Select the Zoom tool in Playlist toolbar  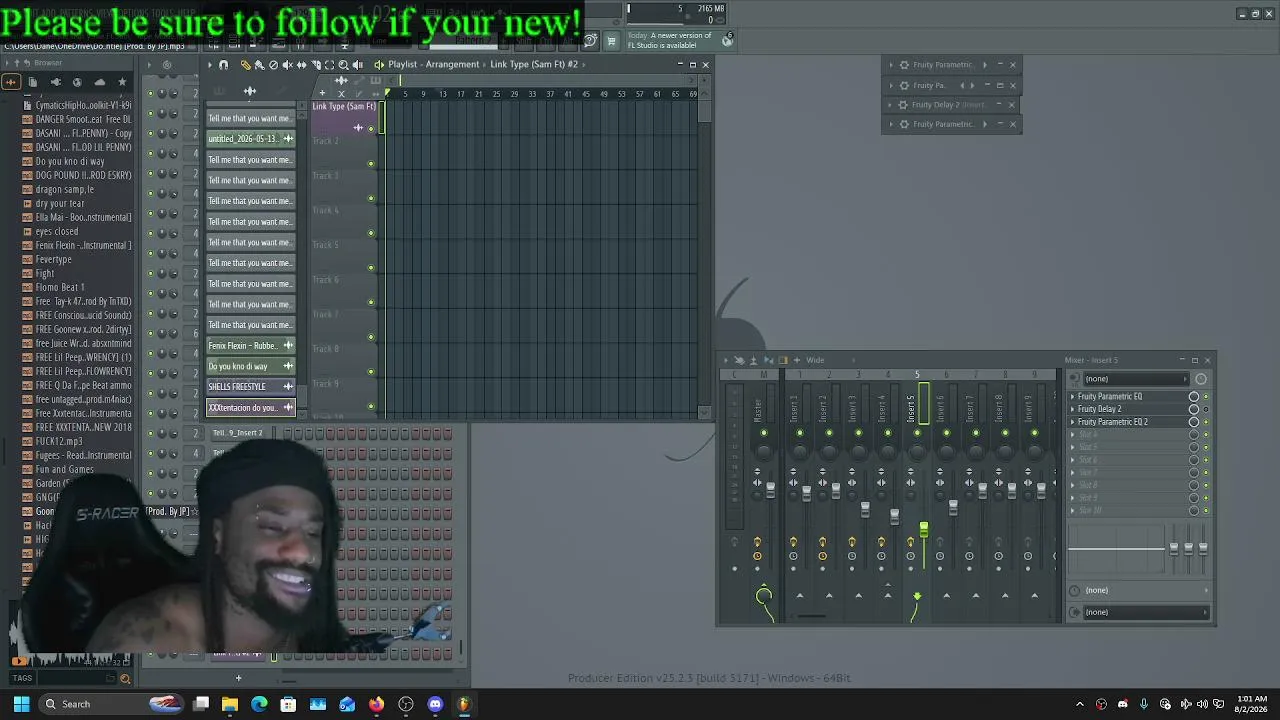(x=343, y=65)
